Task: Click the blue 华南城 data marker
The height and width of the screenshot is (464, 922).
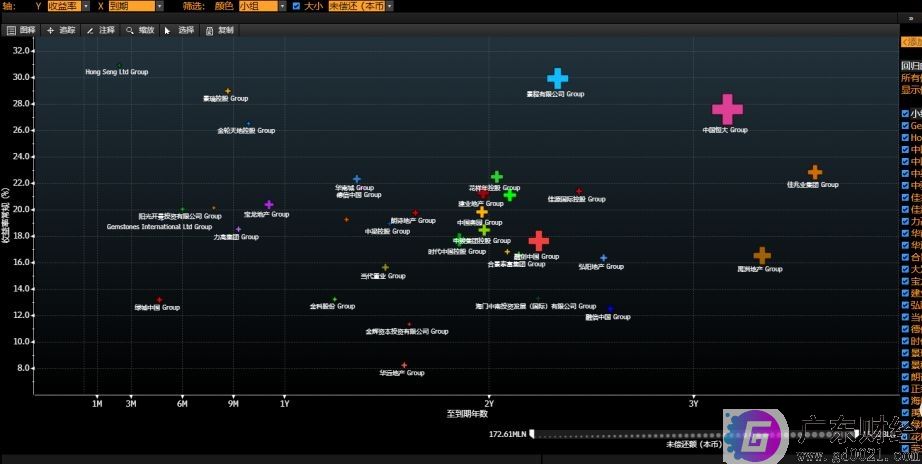Action: coord(356,179)
